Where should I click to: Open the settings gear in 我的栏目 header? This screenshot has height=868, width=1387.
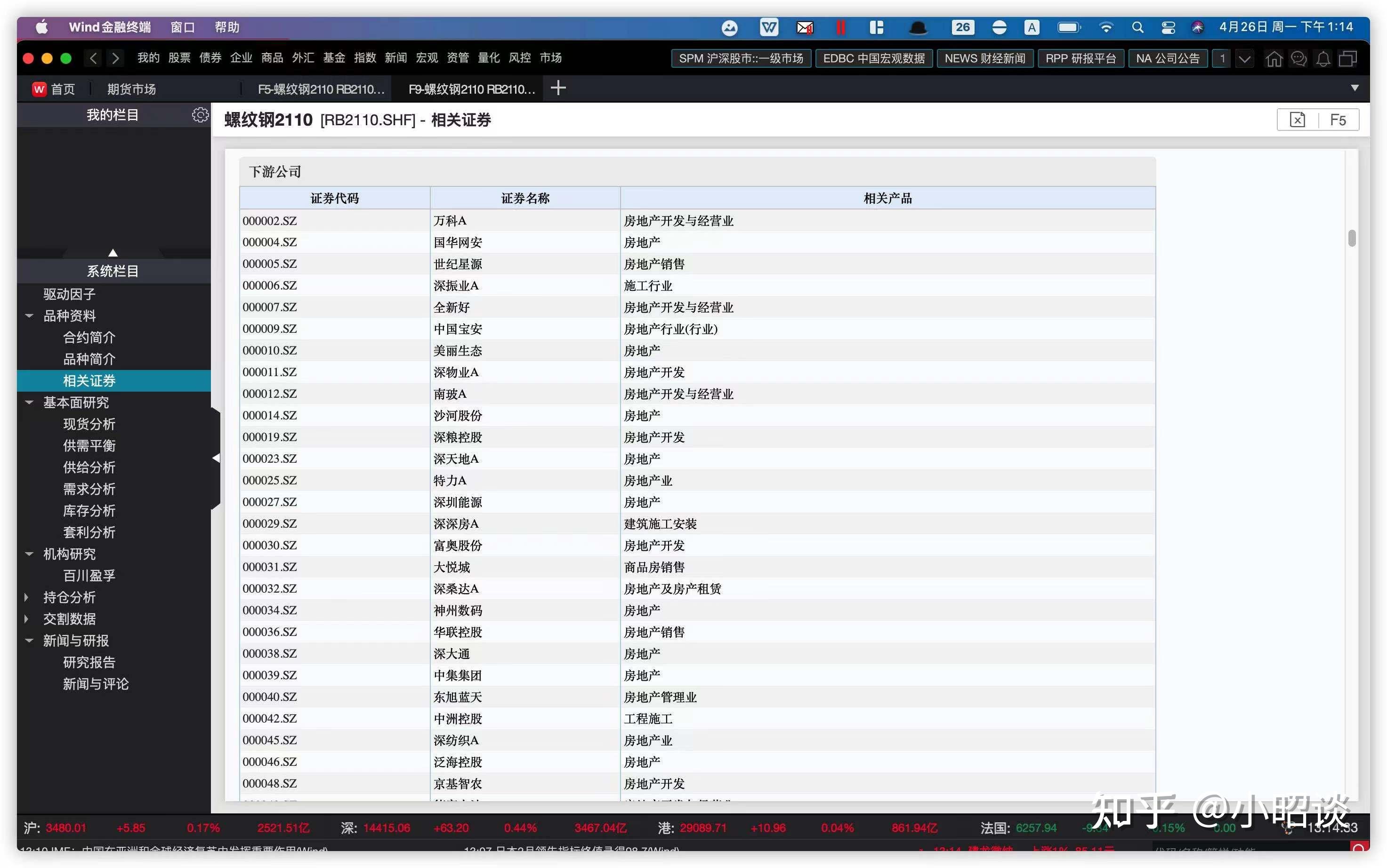200,115
